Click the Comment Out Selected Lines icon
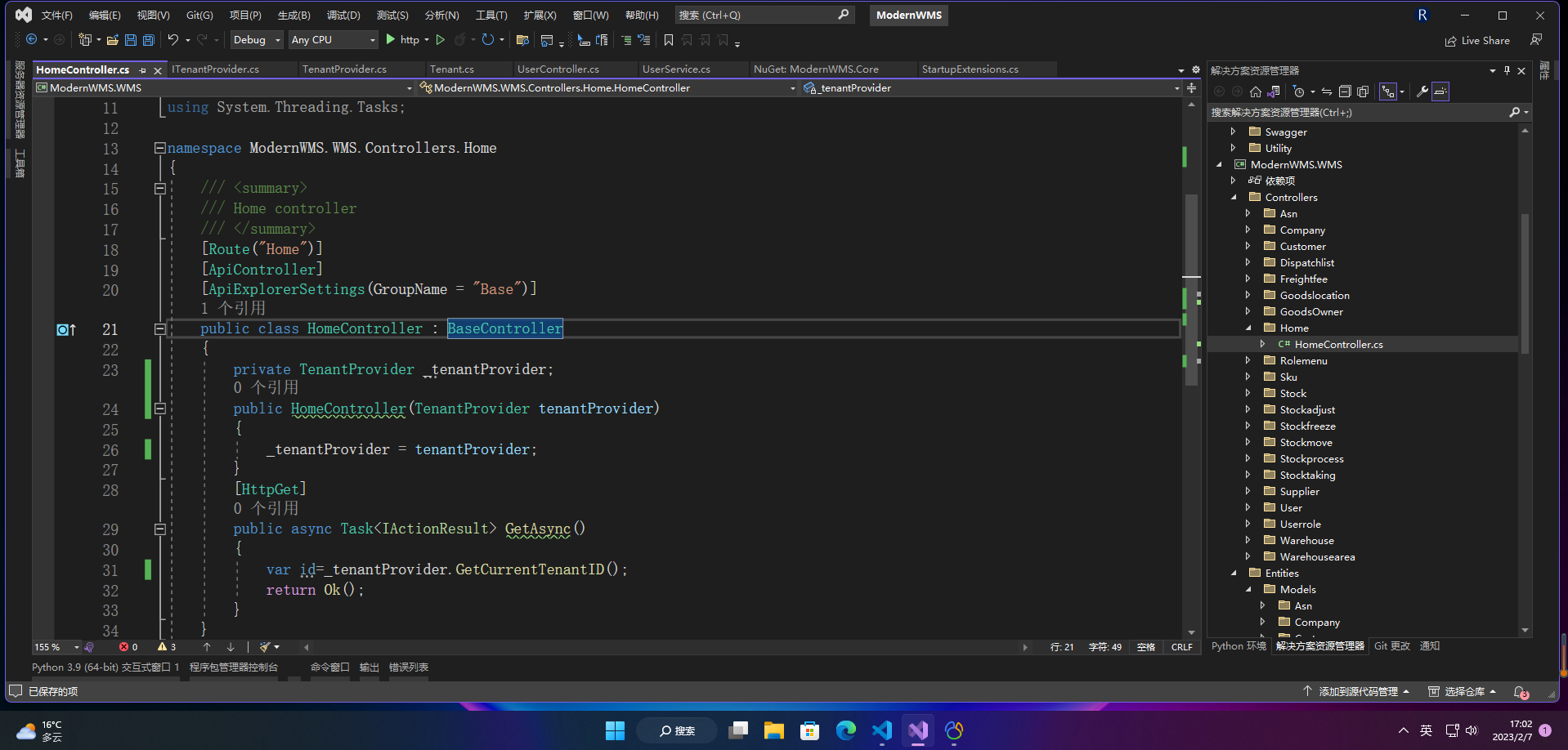 click(626, 40)
